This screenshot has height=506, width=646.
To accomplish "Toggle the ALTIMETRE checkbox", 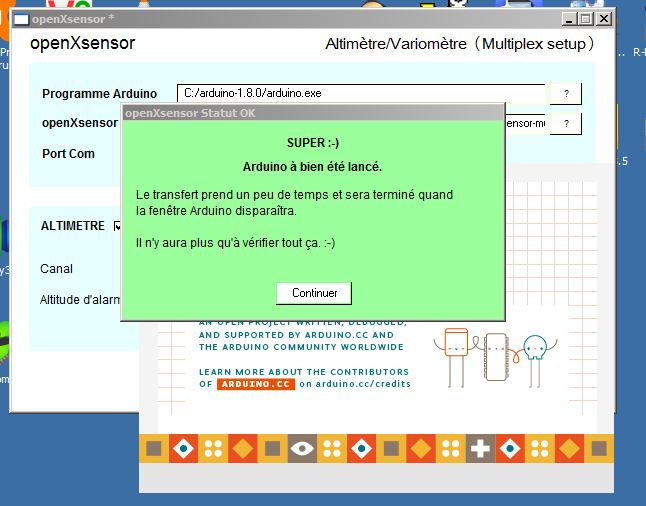I will [117, 226].
